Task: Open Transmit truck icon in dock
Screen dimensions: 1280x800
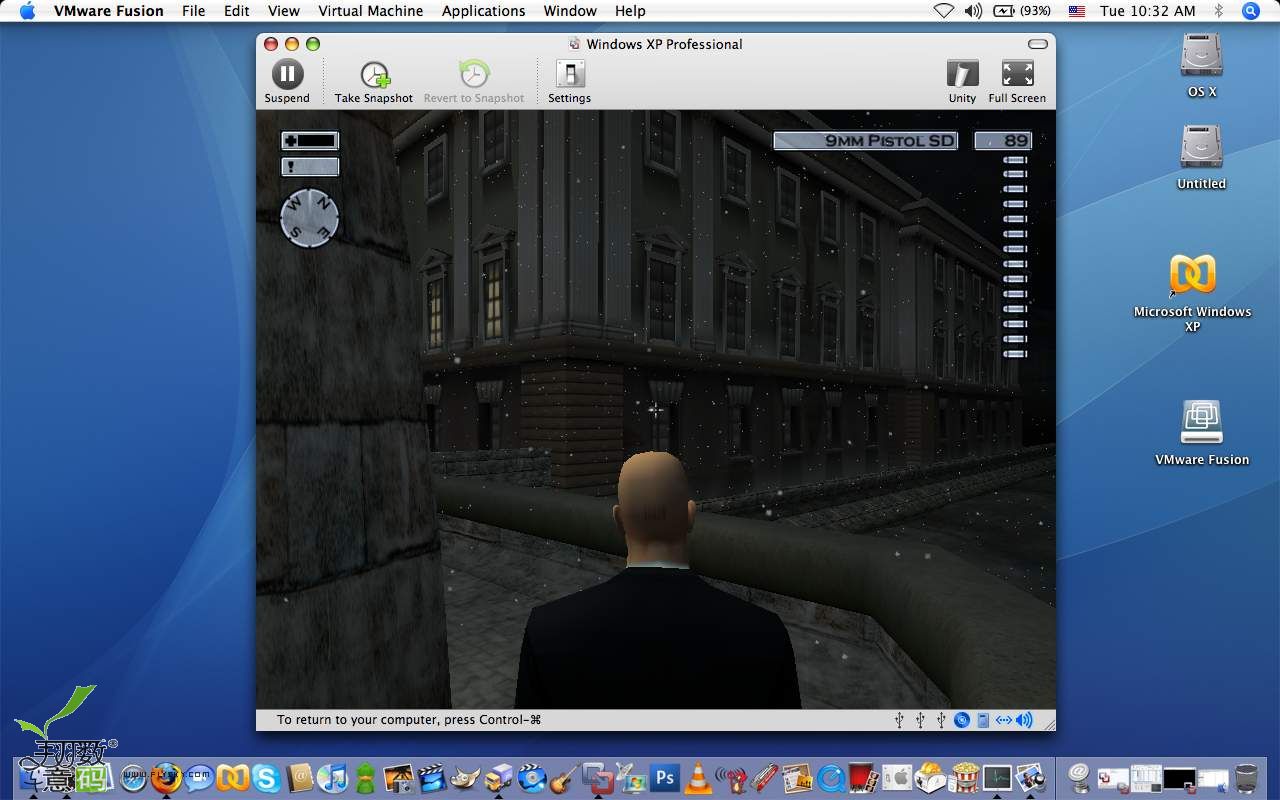Action: [x=498, y=776]
